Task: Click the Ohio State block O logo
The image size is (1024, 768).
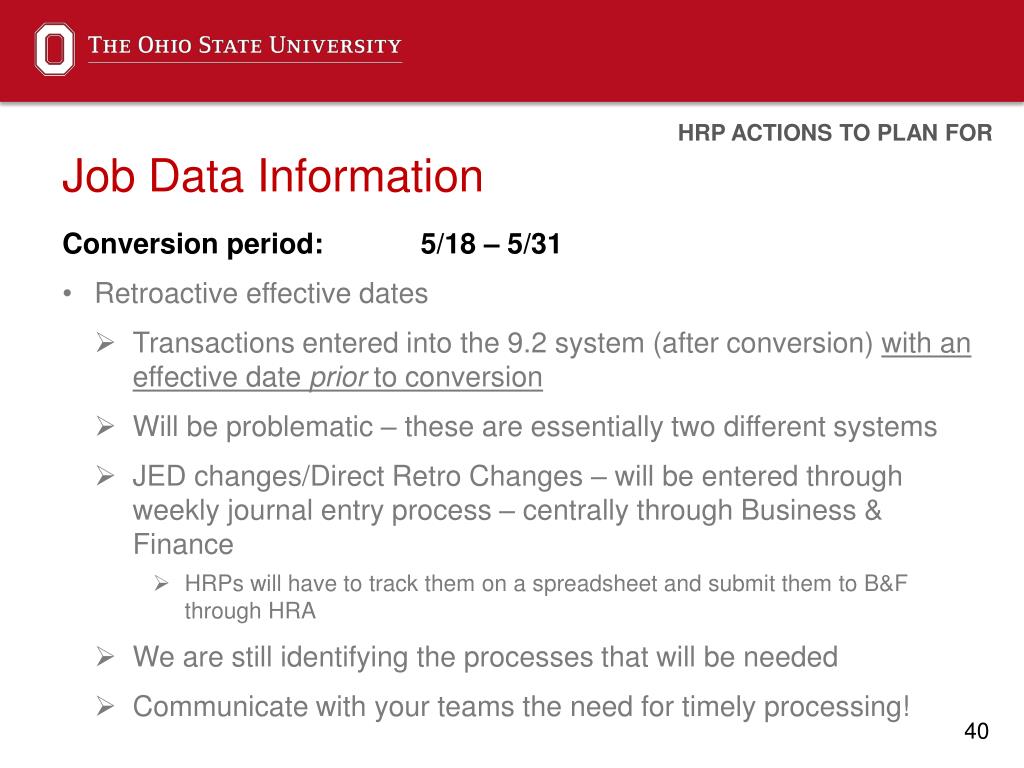Action: point(54,49)
